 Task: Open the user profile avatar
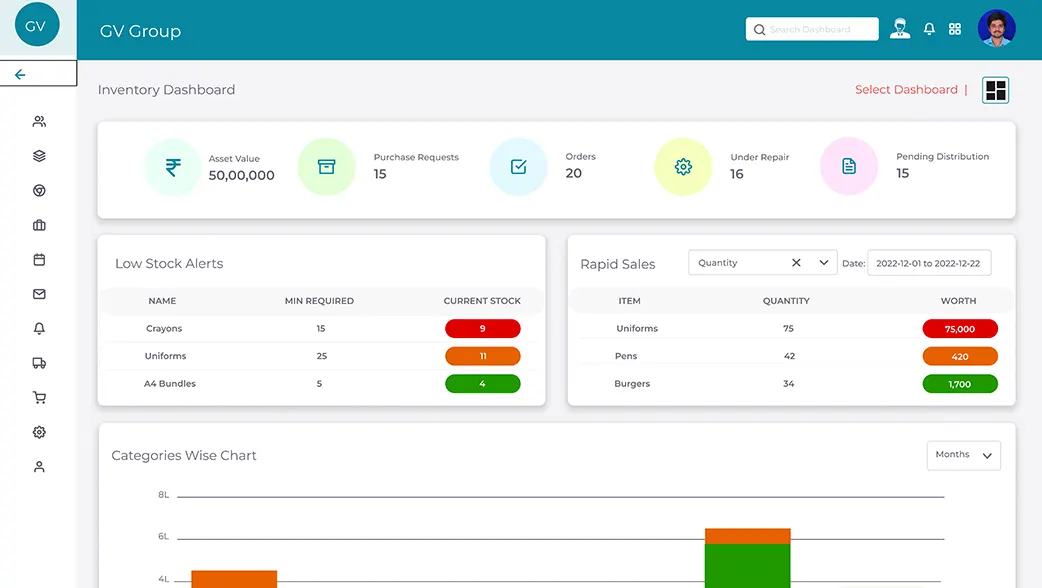click(x=996, y=29)
